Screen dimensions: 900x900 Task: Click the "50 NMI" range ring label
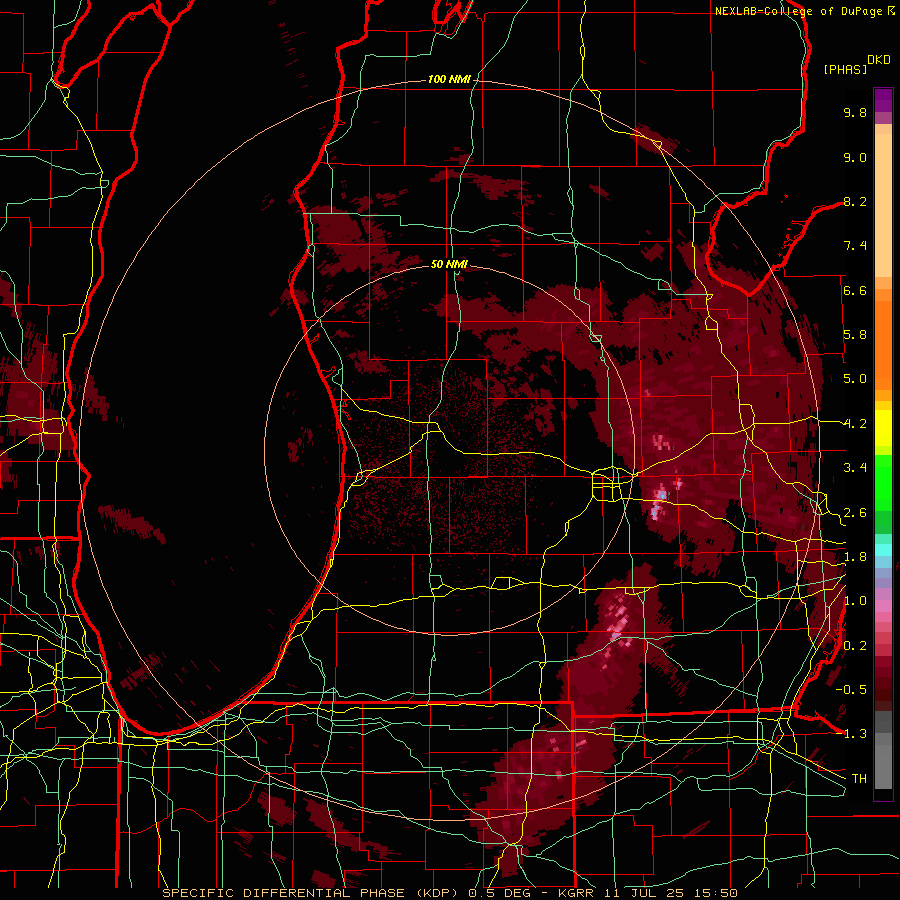coord(449,264)
